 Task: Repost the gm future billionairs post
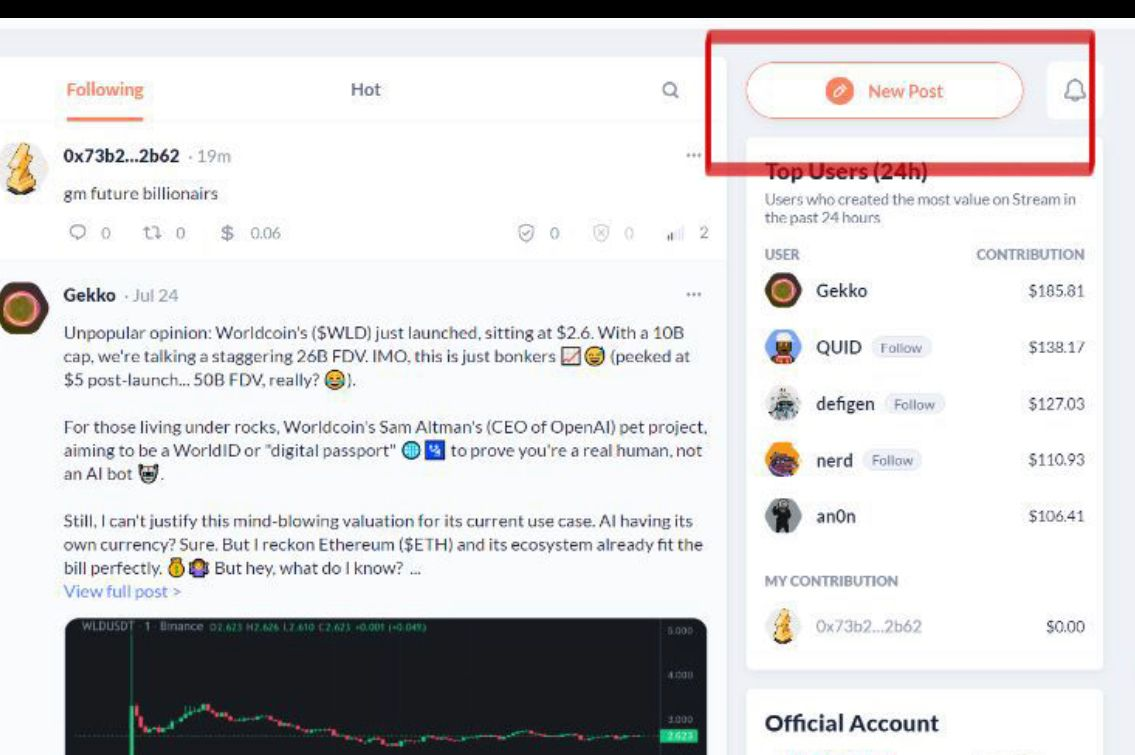[x=152, y=232]
